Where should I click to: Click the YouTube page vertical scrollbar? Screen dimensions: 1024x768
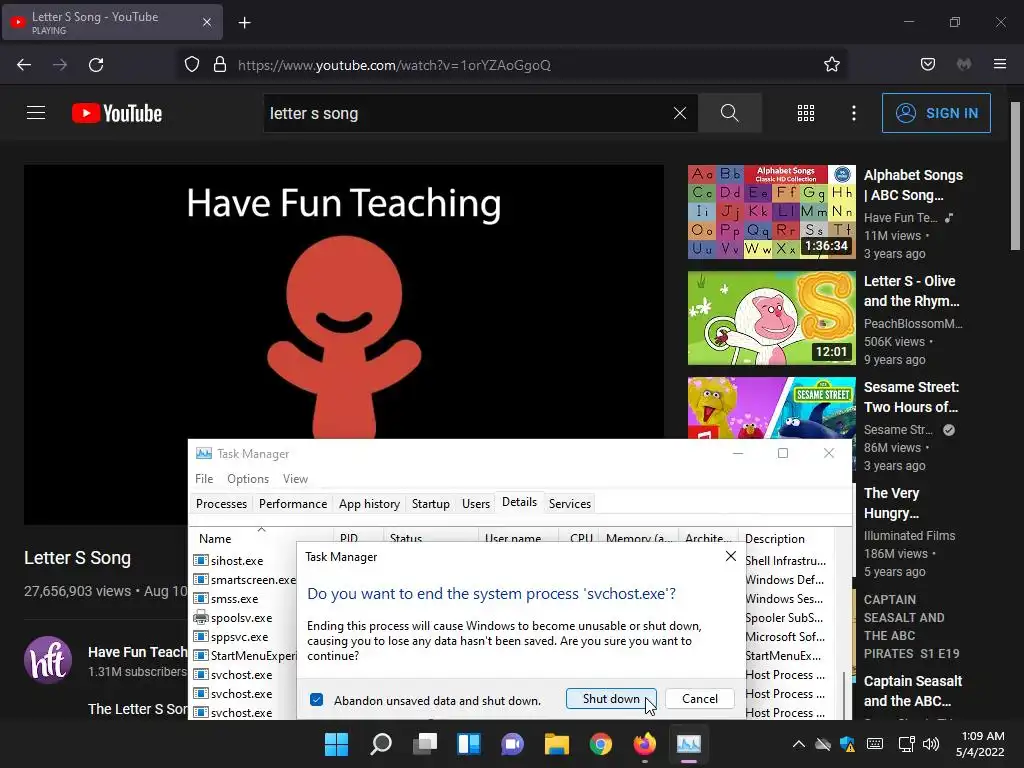(x=1016, y=175)
